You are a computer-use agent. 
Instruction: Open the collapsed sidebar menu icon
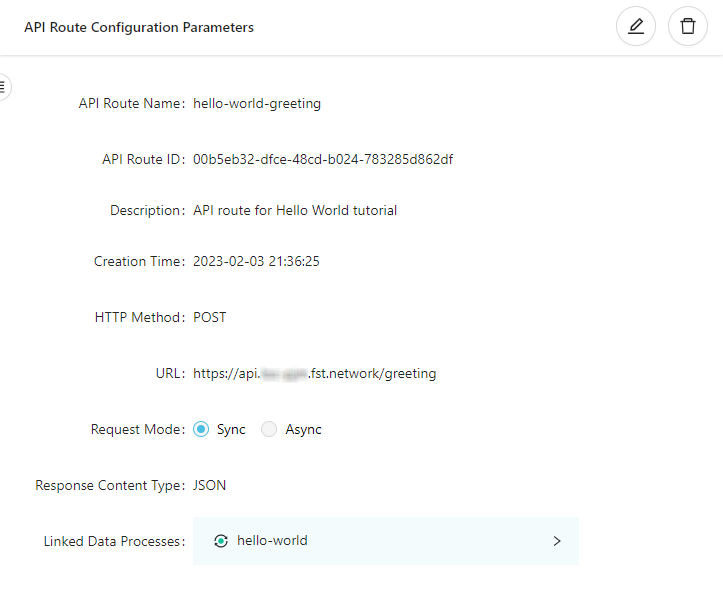pyautogui.click(x=4, y=86)
